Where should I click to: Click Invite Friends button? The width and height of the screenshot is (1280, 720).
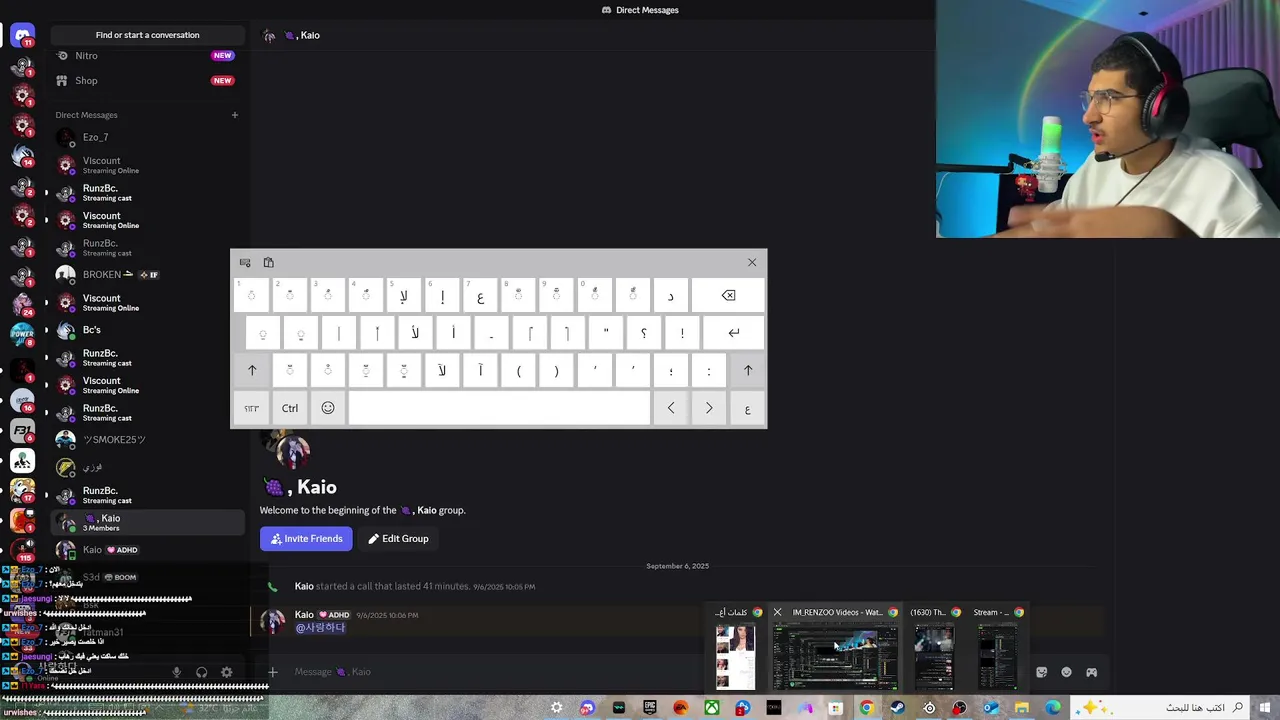tap(306, 539)
